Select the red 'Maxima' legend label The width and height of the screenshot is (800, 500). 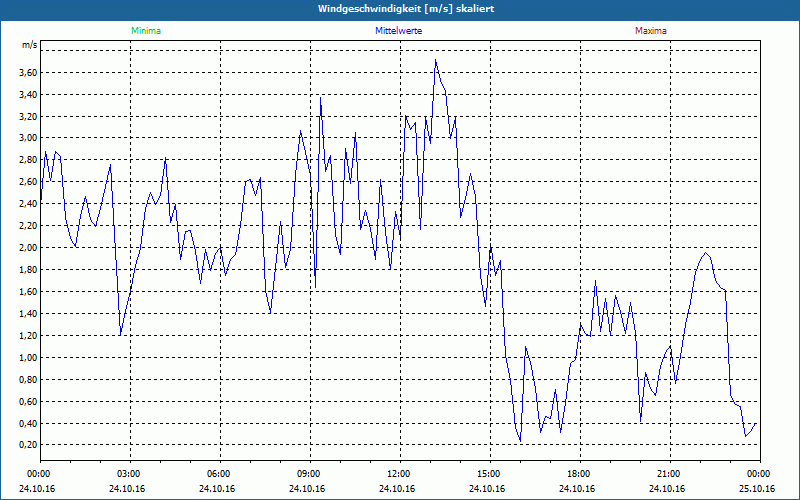pos(651,31)
